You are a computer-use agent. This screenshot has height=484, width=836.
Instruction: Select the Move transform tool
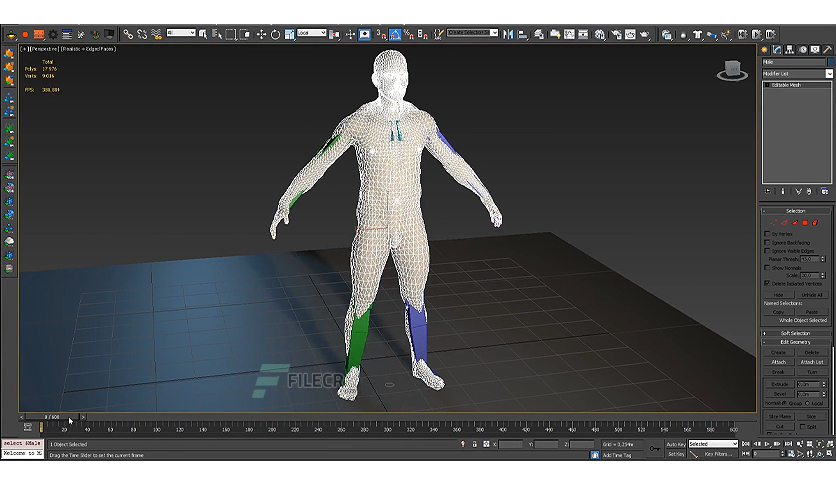click(261, 35)
